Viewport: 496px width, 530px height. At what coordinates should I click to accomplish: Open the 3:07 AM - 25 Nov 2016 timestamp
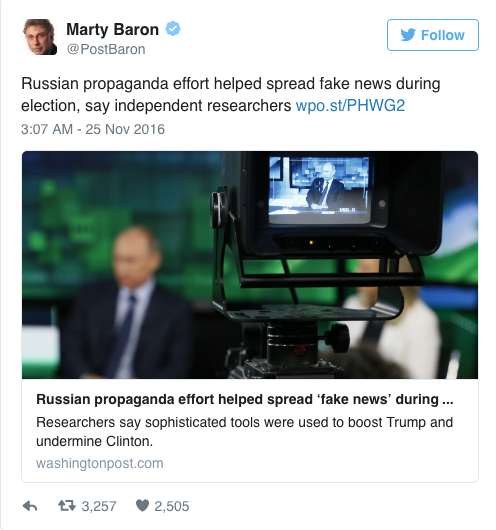tap(93, 129)
